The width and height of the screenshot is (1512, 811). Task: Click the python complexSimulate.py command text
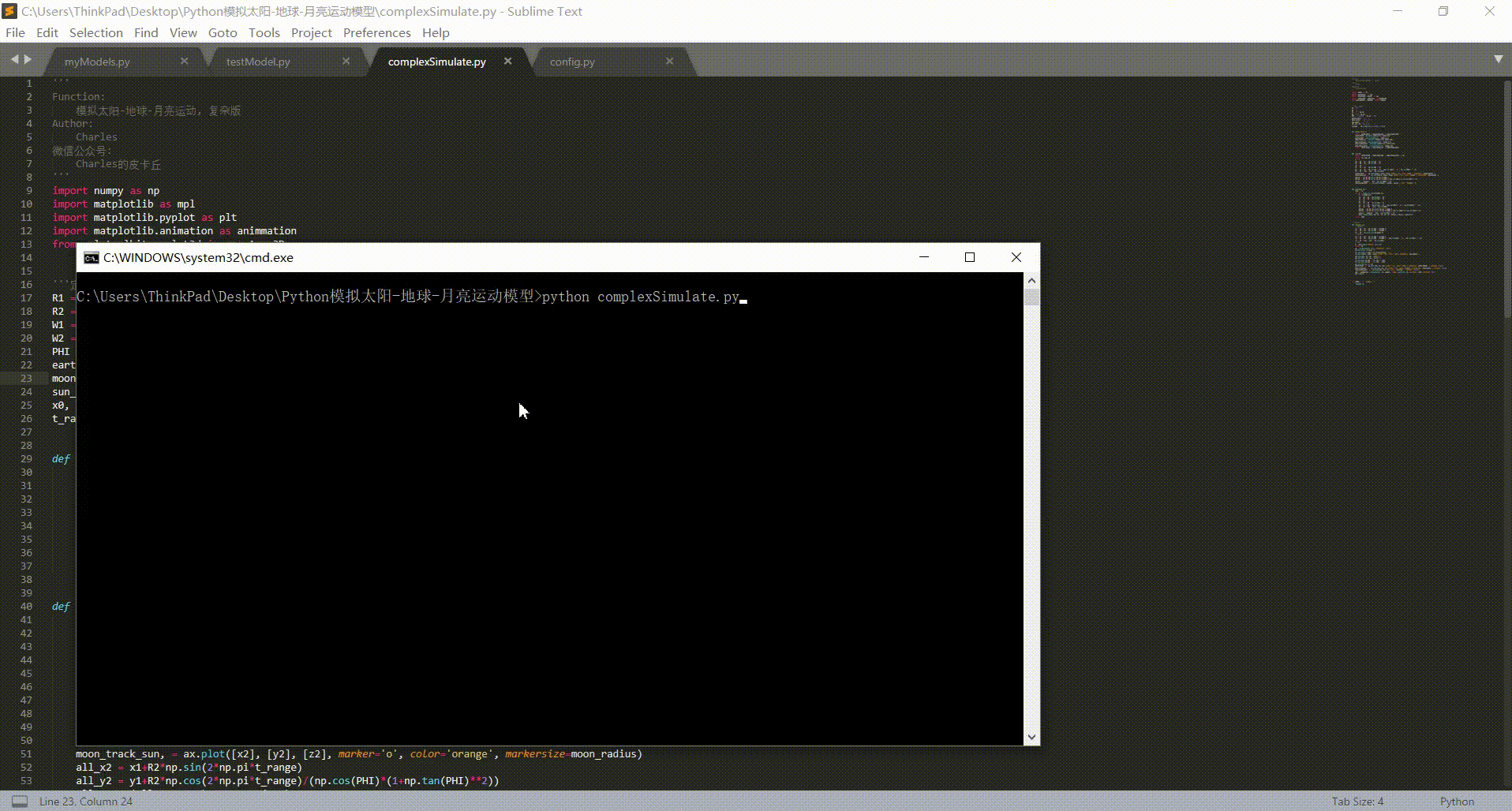pos(641,297)
